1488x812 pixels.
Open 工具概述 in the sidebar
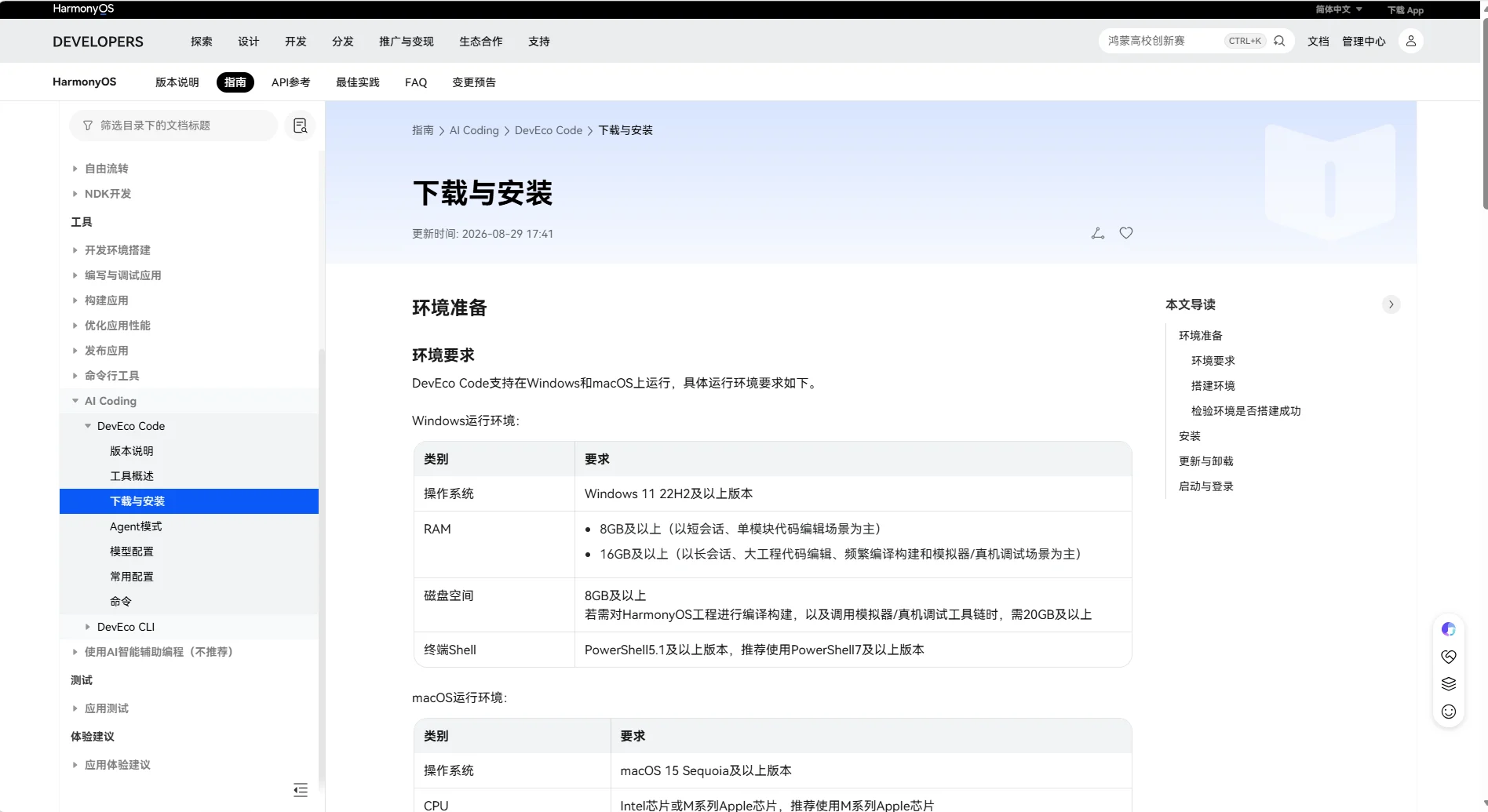[132, 476]
